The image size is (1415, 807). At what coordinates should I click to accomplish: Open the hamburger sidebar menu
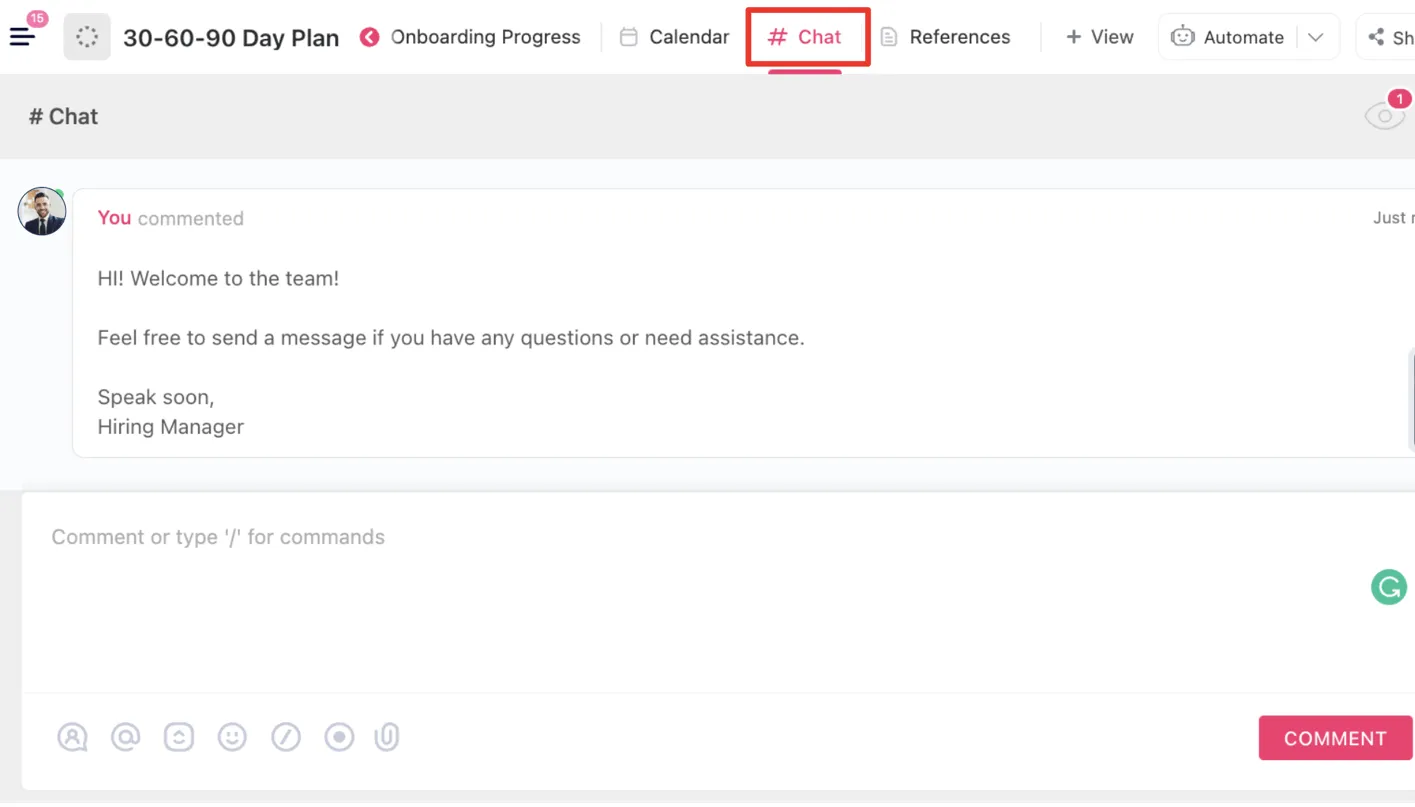click(22, 37)
